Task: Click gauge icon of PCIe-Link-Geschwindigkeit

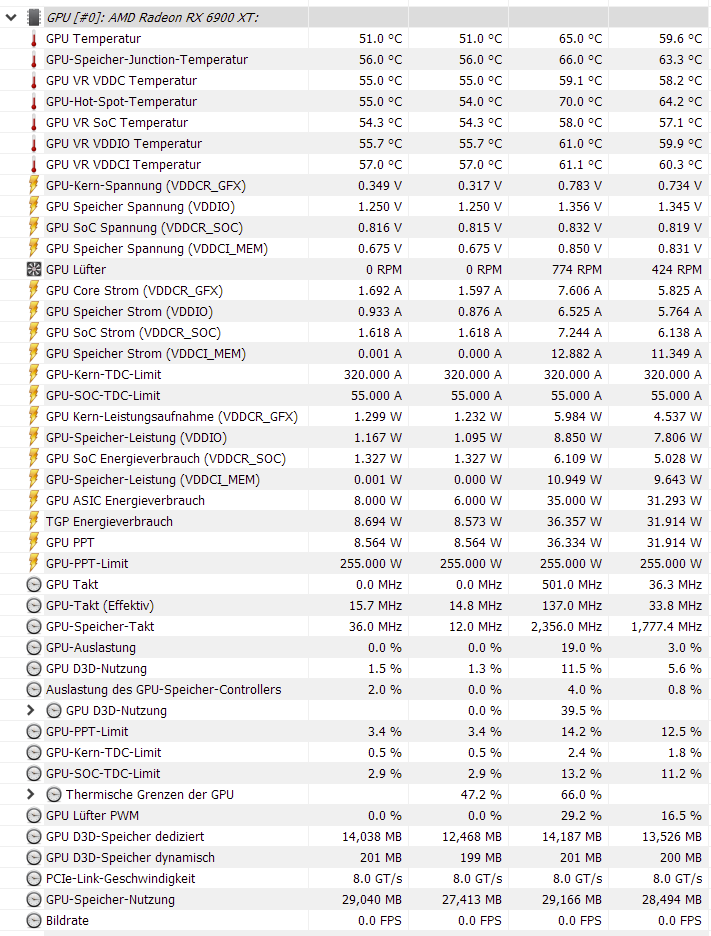Action: [34, 879]
